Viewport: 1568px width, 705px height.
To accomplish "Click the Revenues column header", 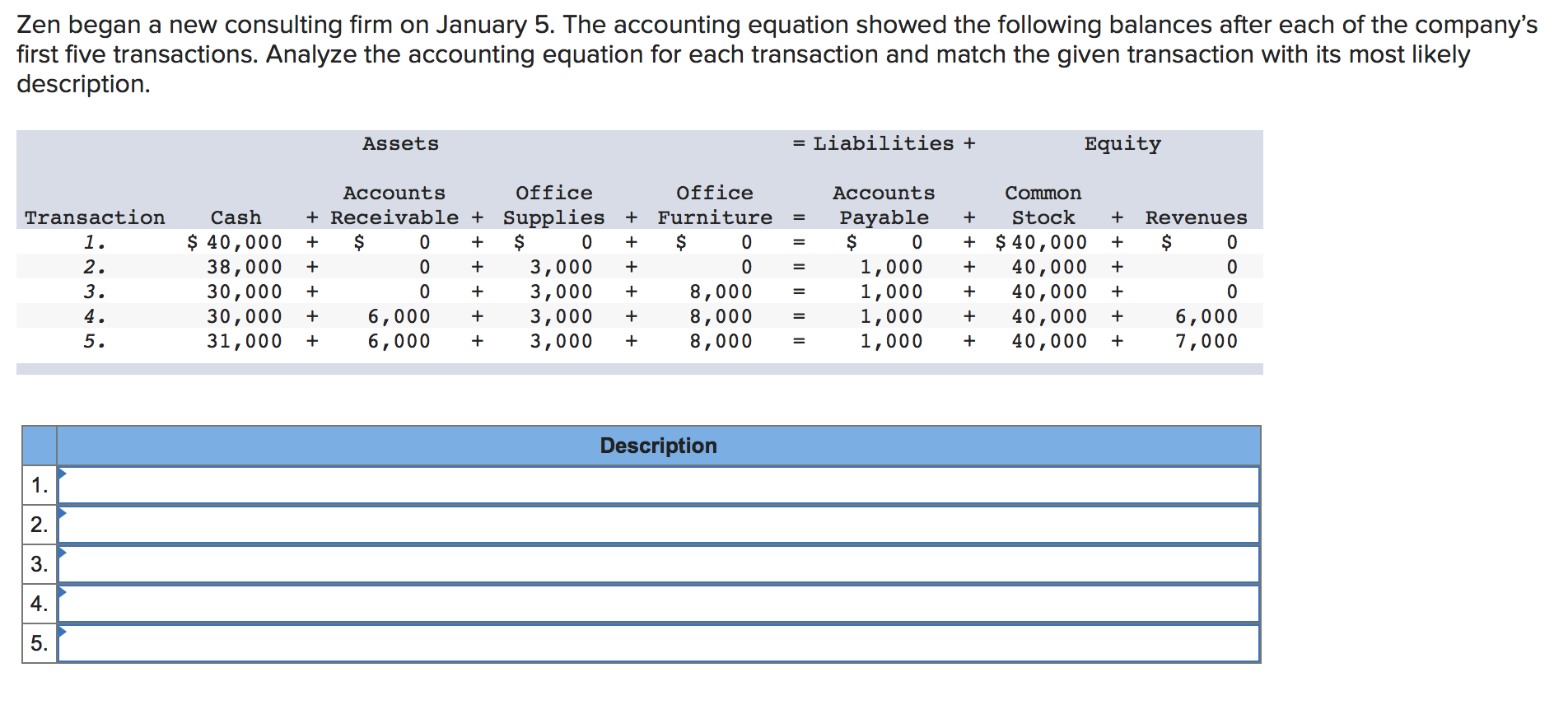I will pyautogui.click(x=1196, y=217).
